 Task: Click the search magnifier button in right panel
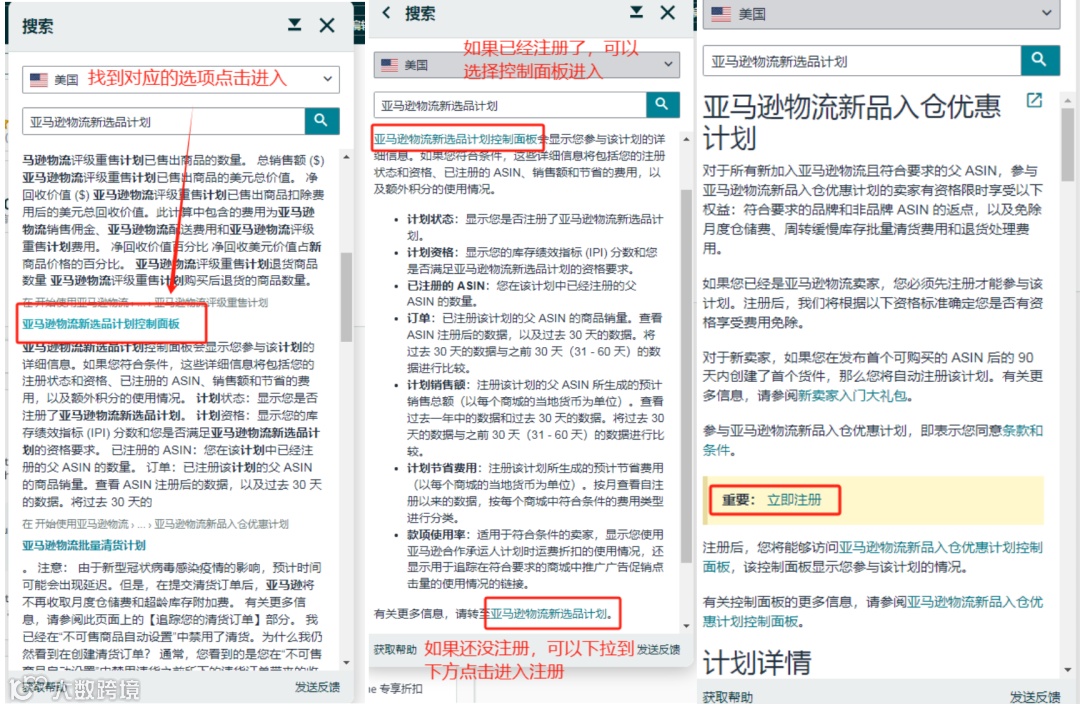coord(1039,61)
